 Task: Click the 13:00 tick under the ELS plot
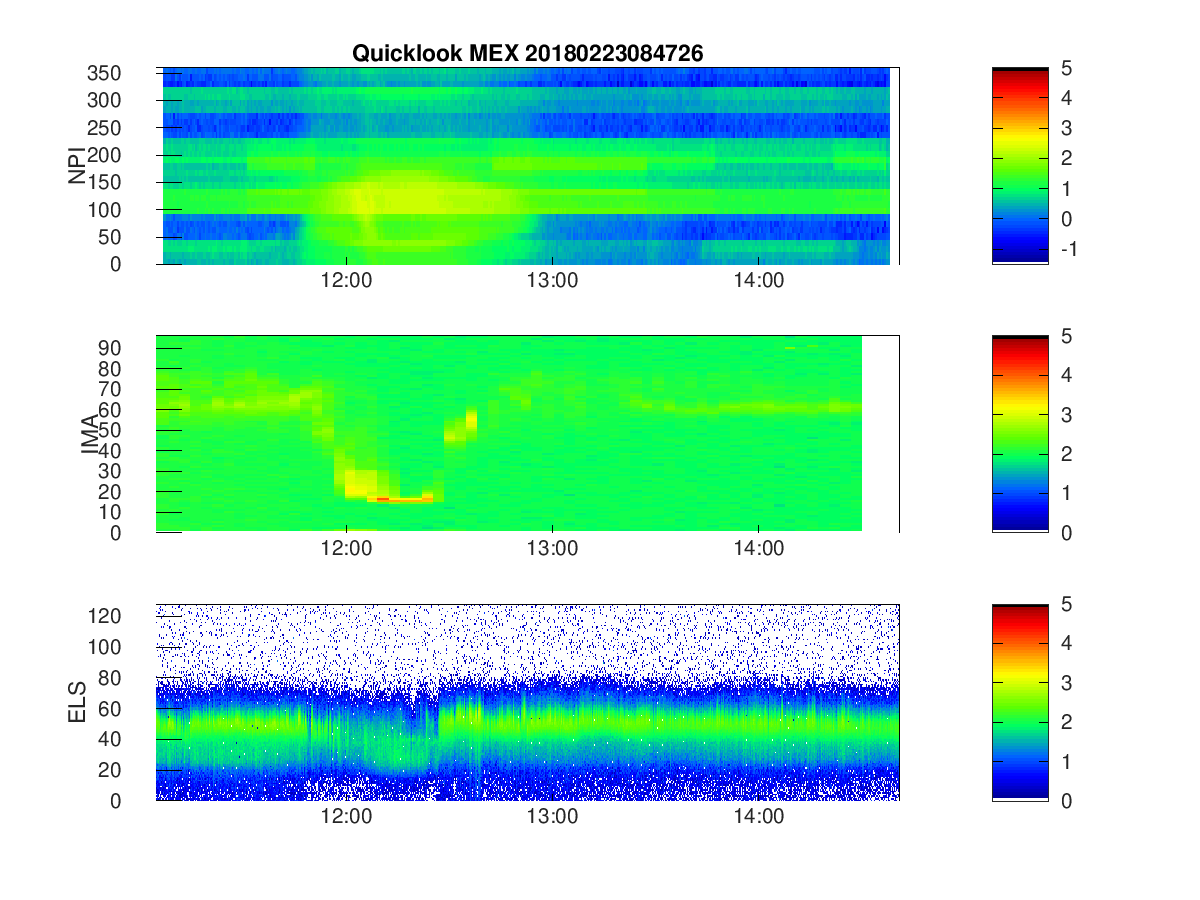[x=552, y=817]
